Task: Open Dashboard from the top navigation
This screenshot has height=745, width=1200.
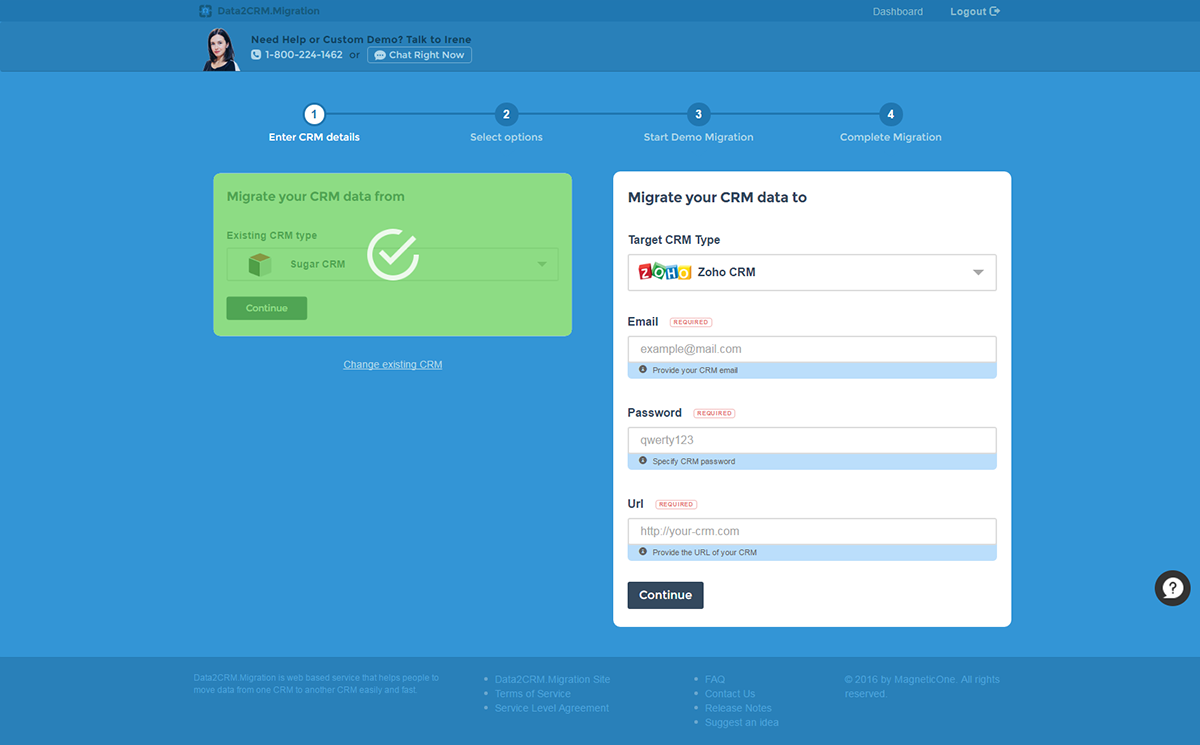Action: point(897,12)
